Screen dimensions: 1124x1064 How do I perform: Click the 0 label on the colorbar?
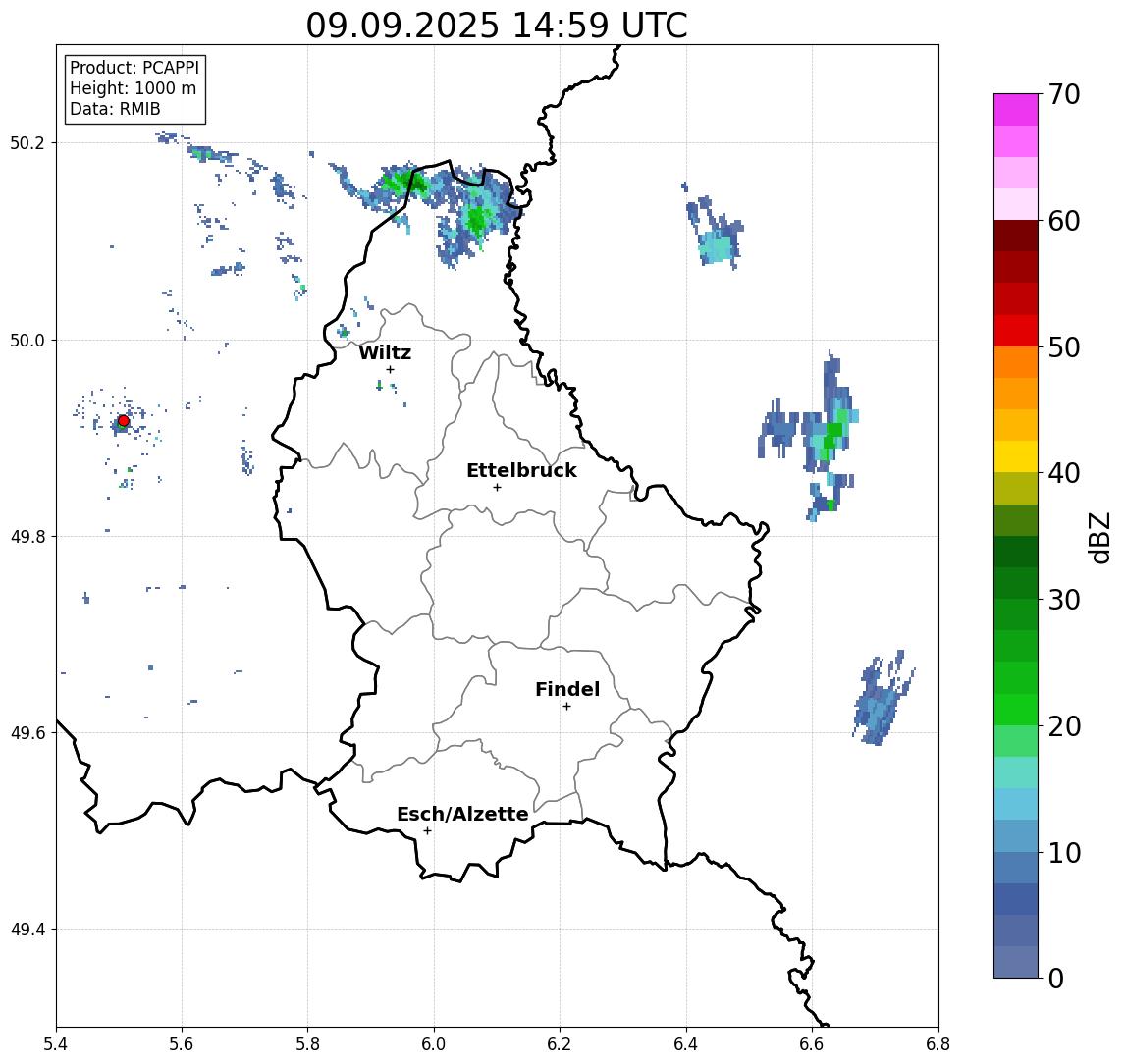(1056, 978)
